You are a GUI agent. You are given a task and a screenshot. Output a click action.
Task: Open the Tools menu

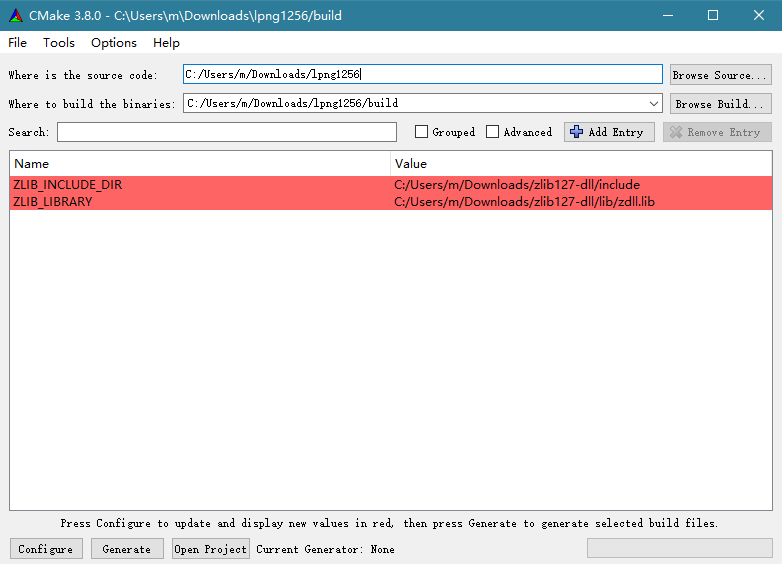tap(59, 42)
